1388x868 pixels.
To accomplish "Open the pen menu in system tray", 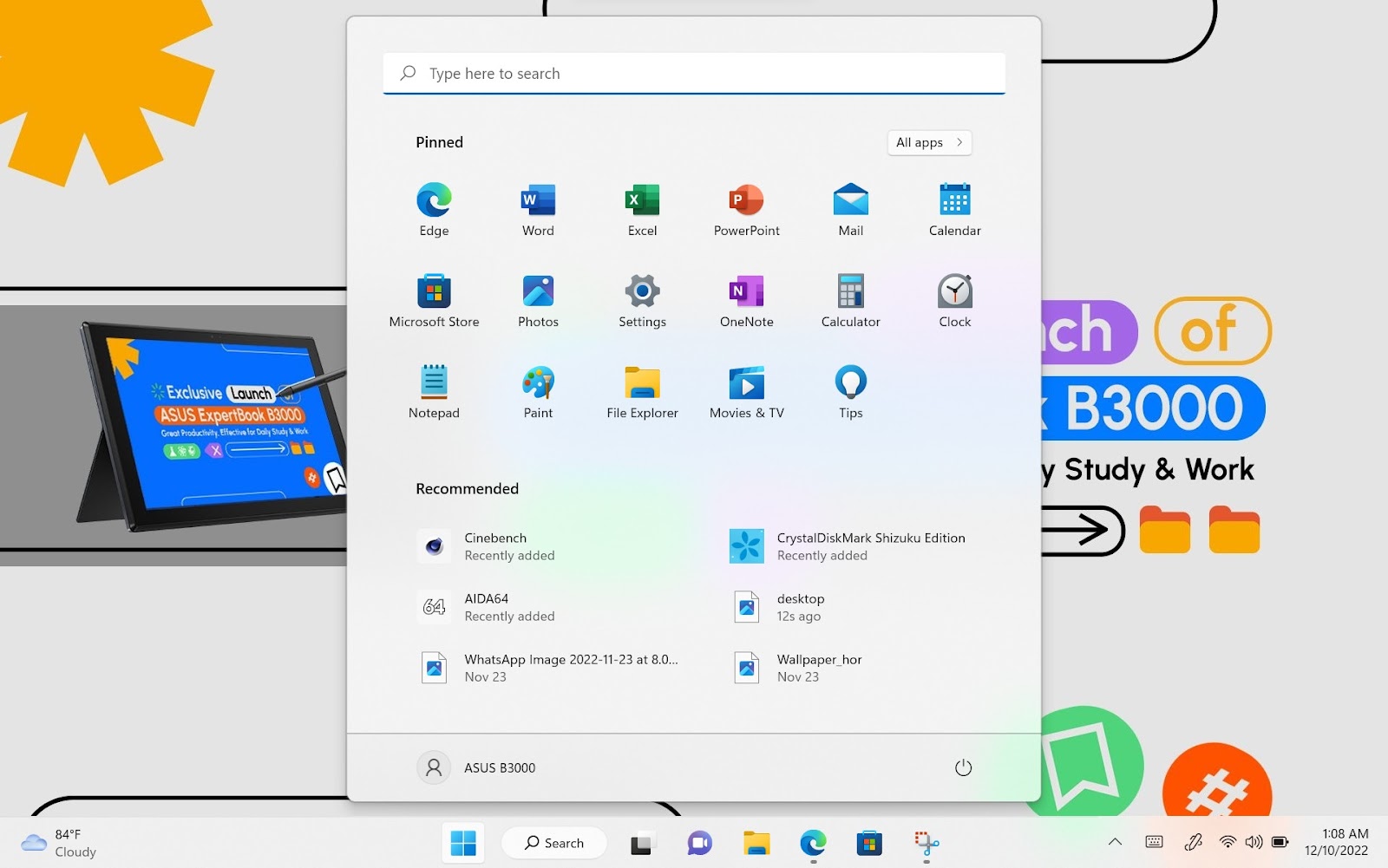I will 1194,842.
